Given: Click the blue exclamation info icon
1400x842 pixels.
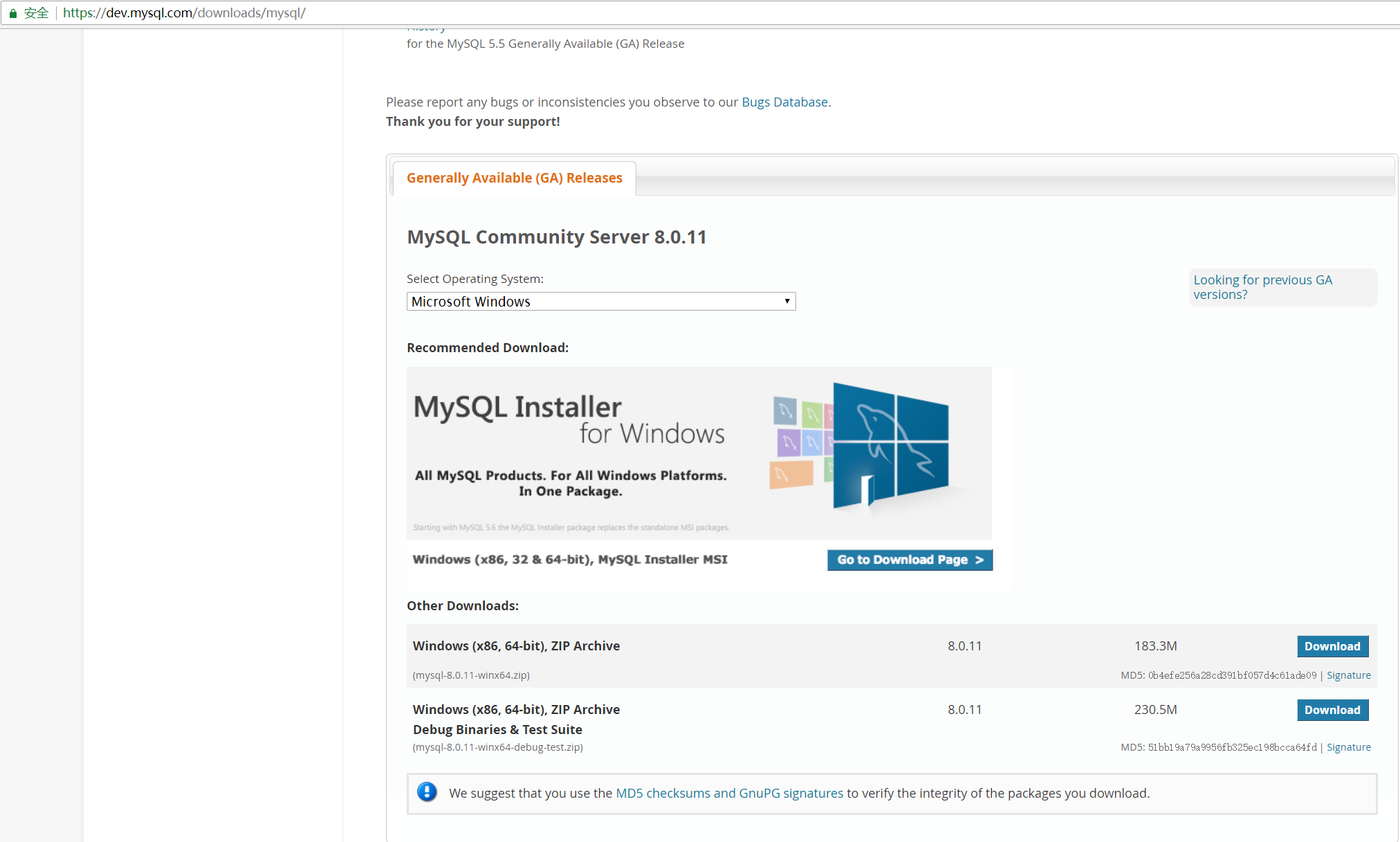Looking at the screenshot, I should pos(427,792).
